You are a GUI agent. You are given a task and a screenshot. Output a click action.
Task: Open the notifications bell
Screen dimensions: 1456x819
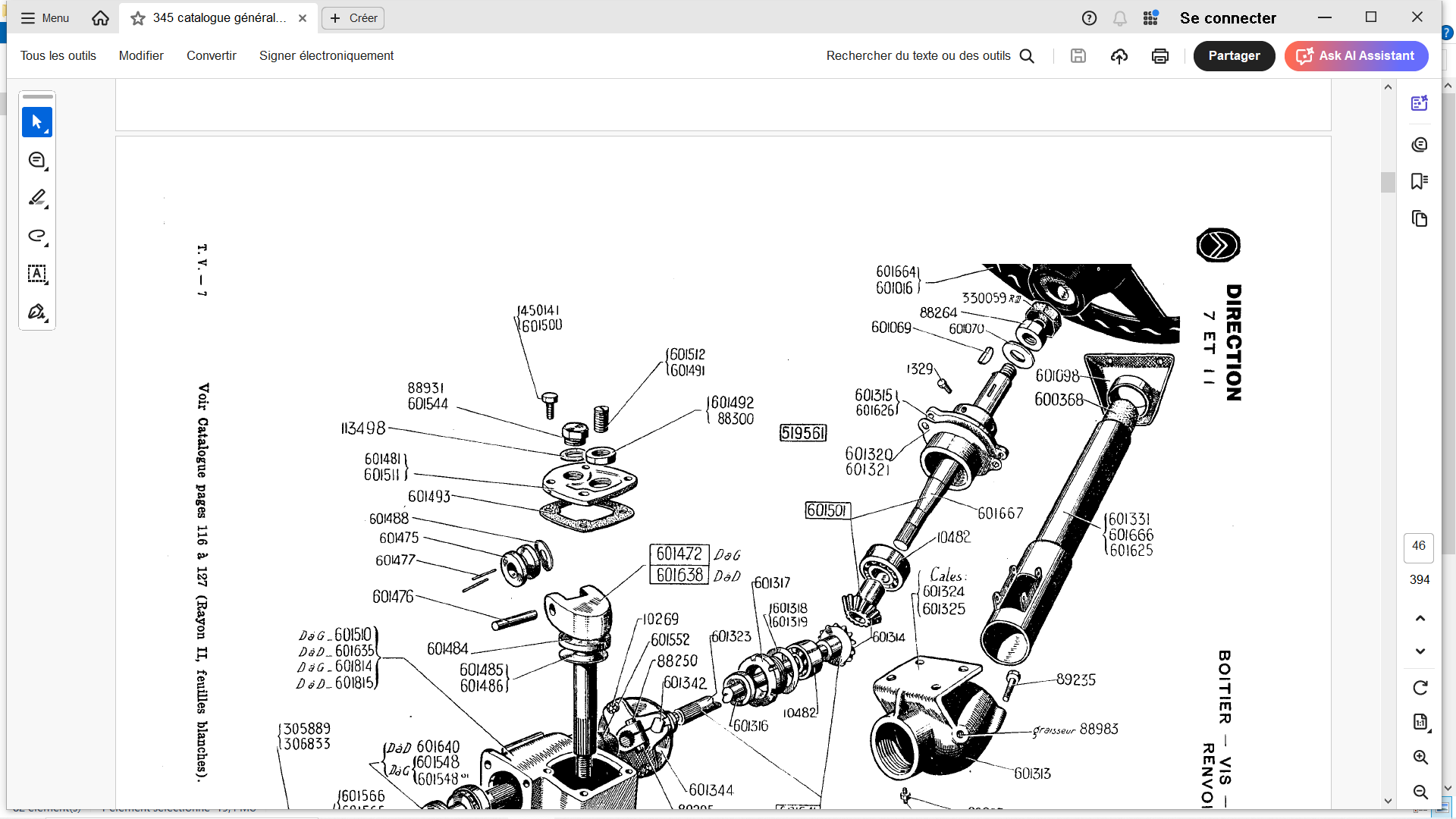(1119, 18)
